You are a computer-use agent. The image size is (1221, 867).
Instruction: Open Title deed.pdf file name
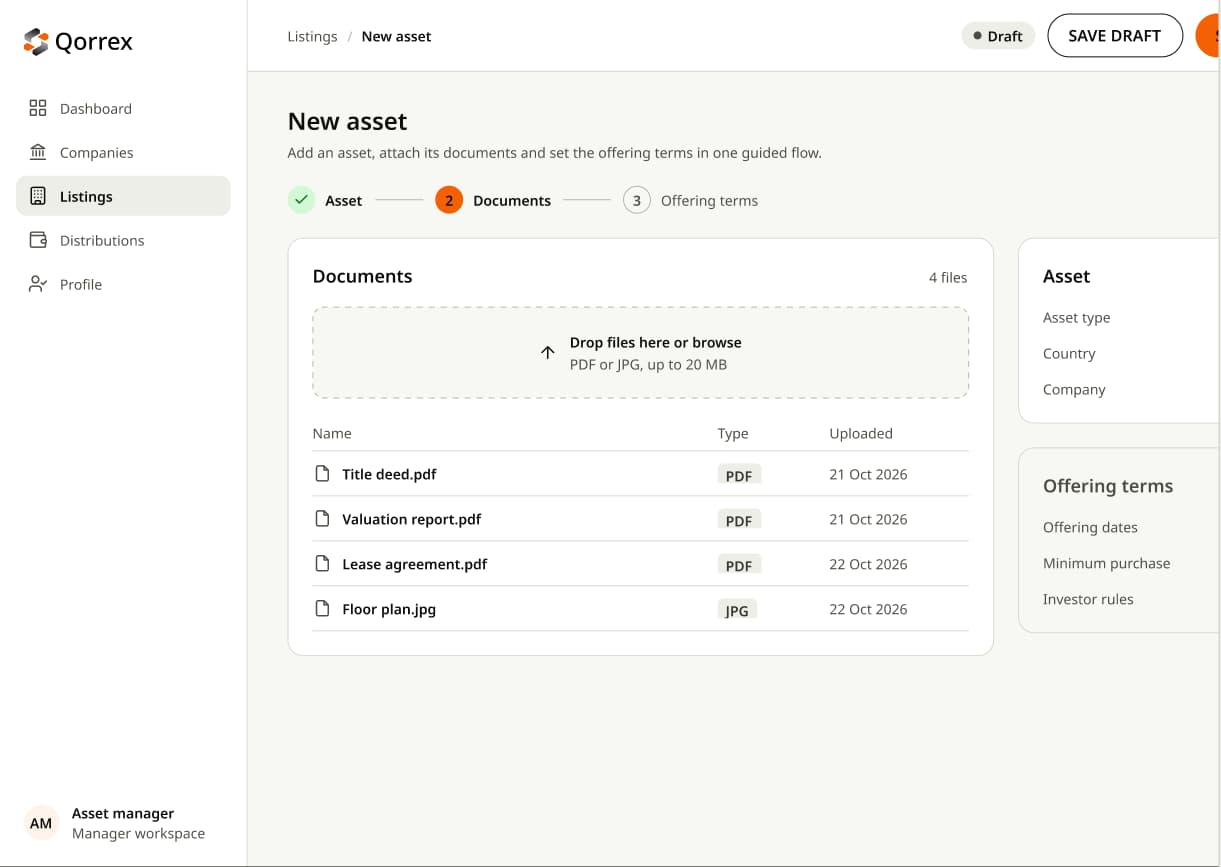click(389, 474)
